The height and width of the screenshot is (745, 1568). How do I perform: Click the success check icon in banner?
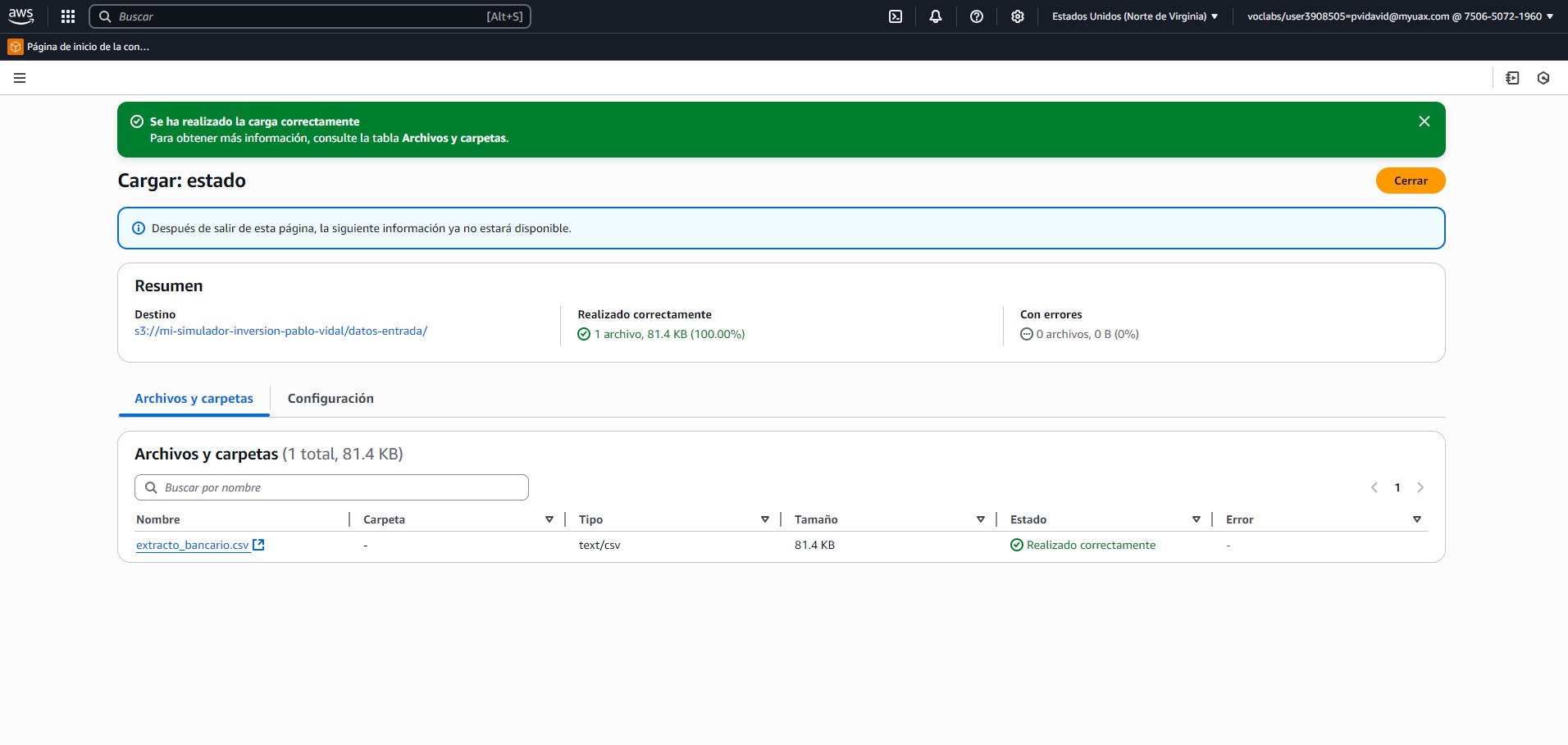pos(137,121)
